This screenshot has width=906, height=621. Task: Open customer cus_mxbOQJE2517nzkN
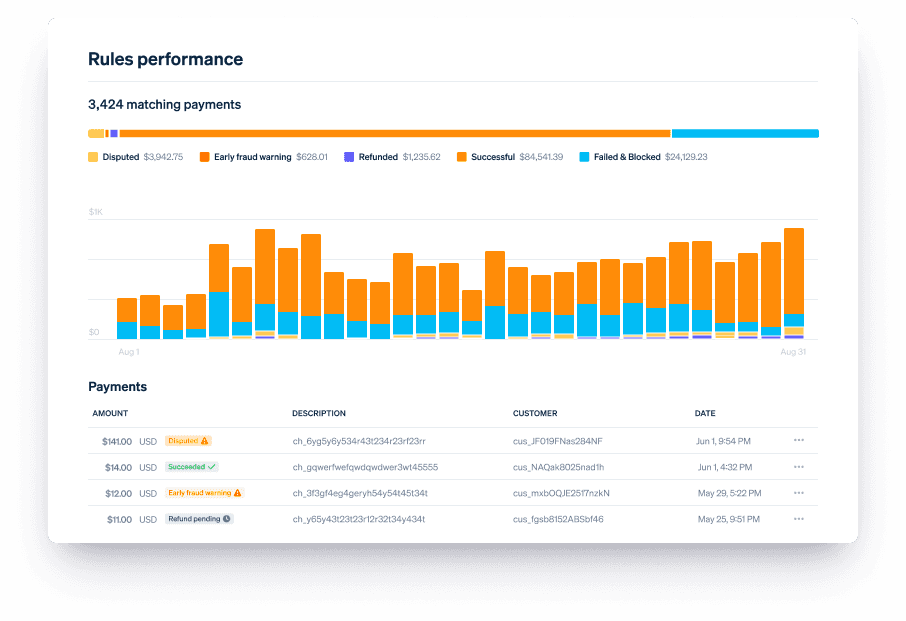coord(561,493)
